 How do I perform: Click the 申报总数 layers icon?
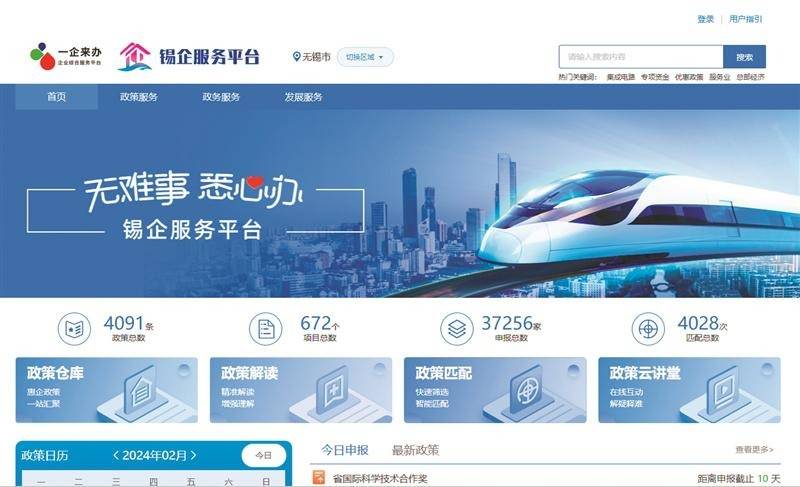coord(457,329)
